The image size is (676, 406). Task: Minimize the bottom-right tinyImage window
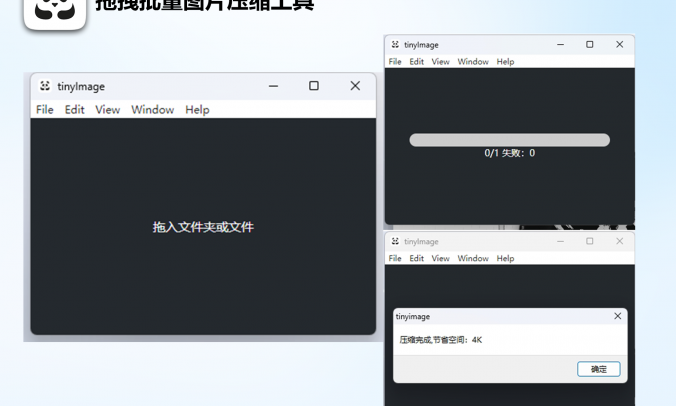(560, 241)
